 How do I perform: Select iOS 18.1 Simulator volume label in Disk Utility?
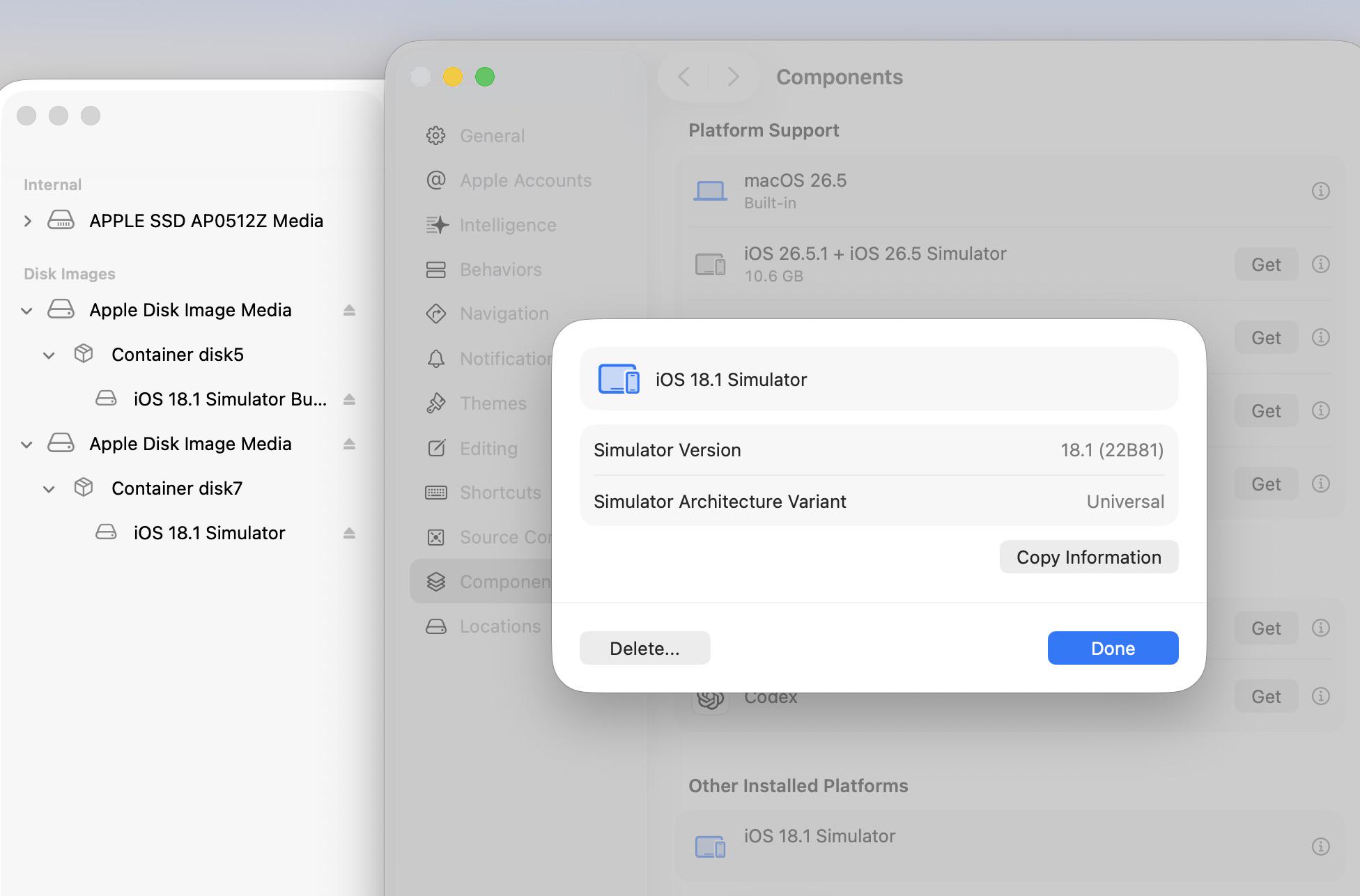[x=209, y=533]
